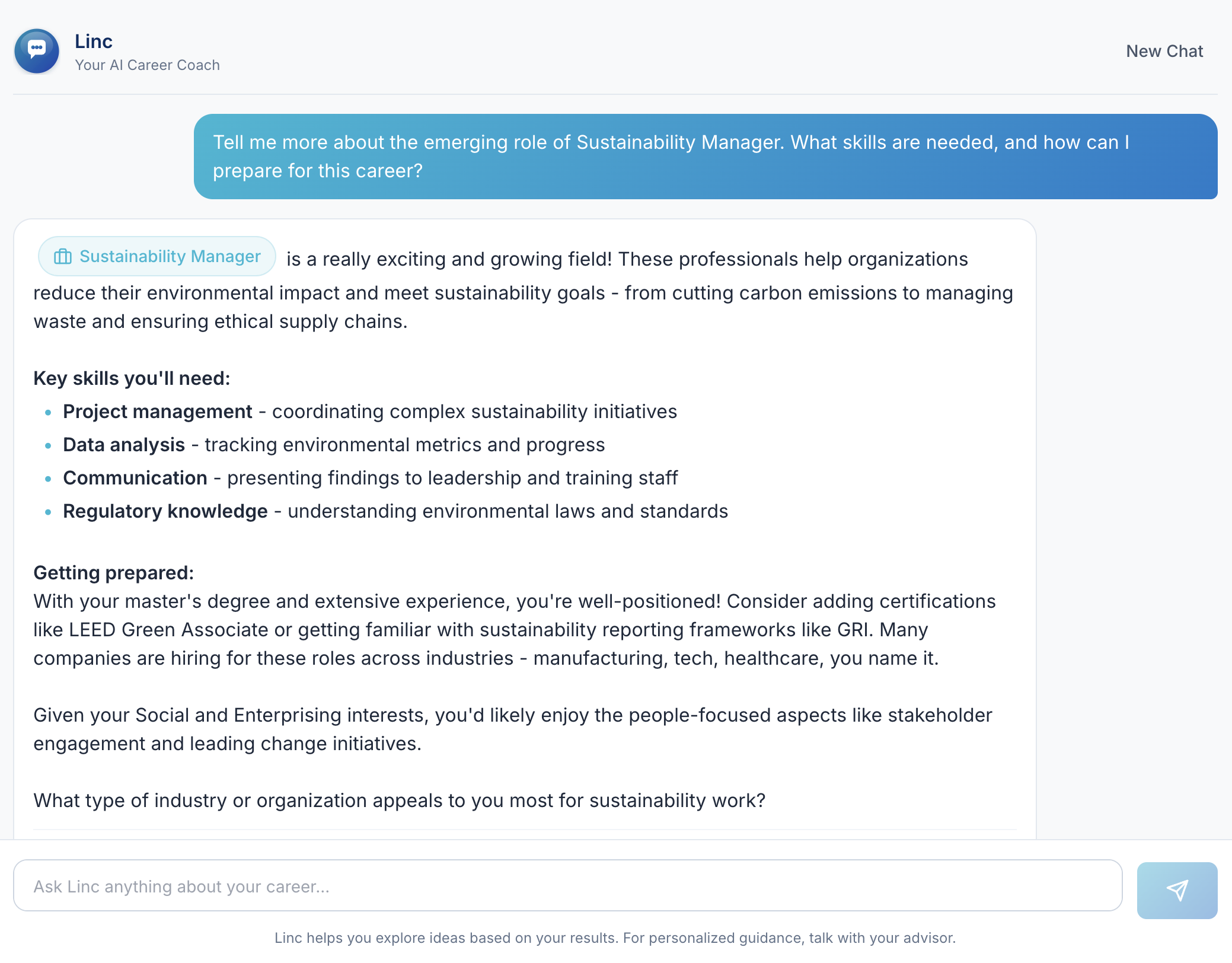Click the Key skills you'll need heading
Screen dimensions: 1232x963
(132, 378)
